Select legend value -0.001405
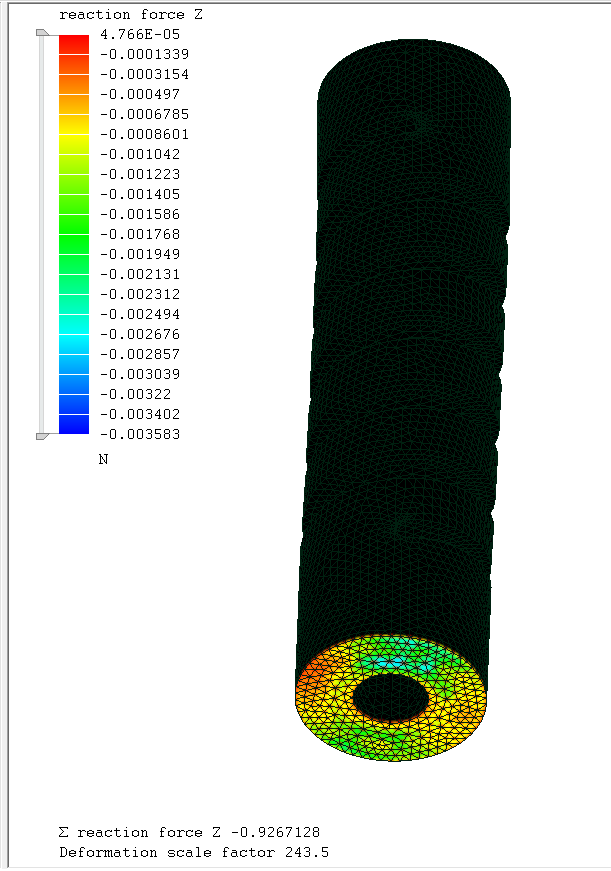Screen dimensions: 611x871 [x=140, y=194]
